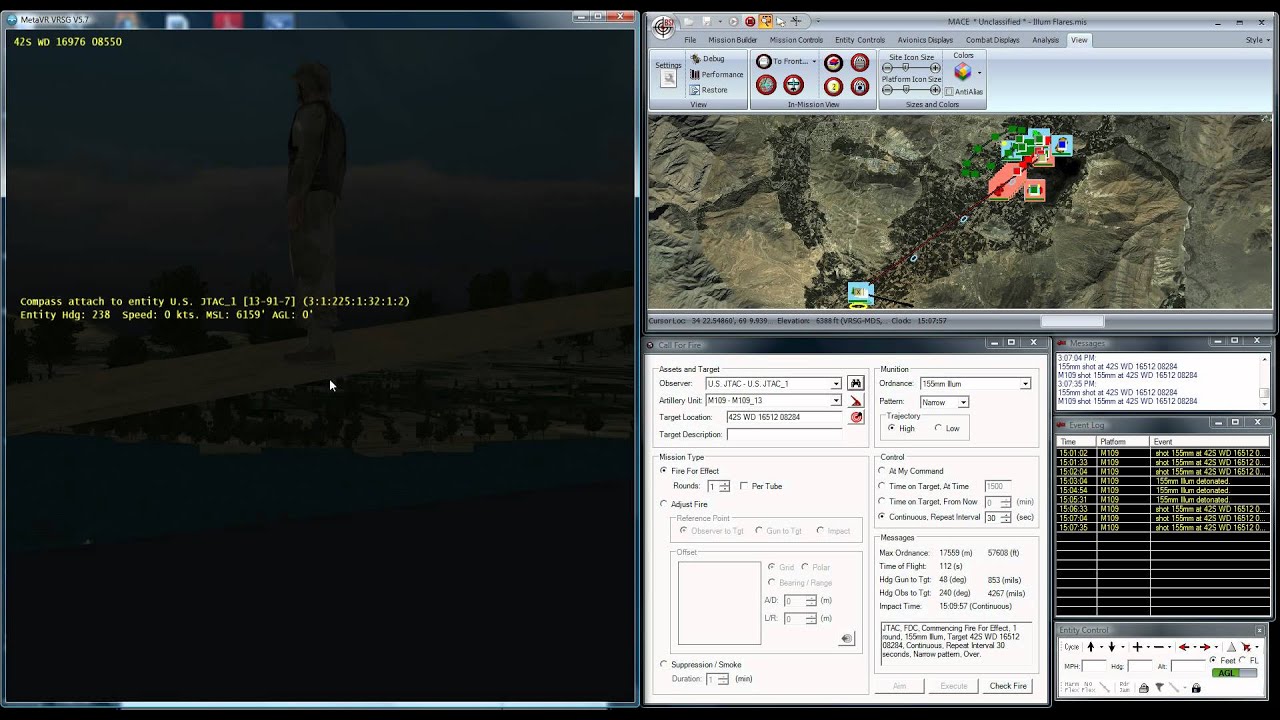
Task: Switch to the Mission Builder tab
Action: 733,40
